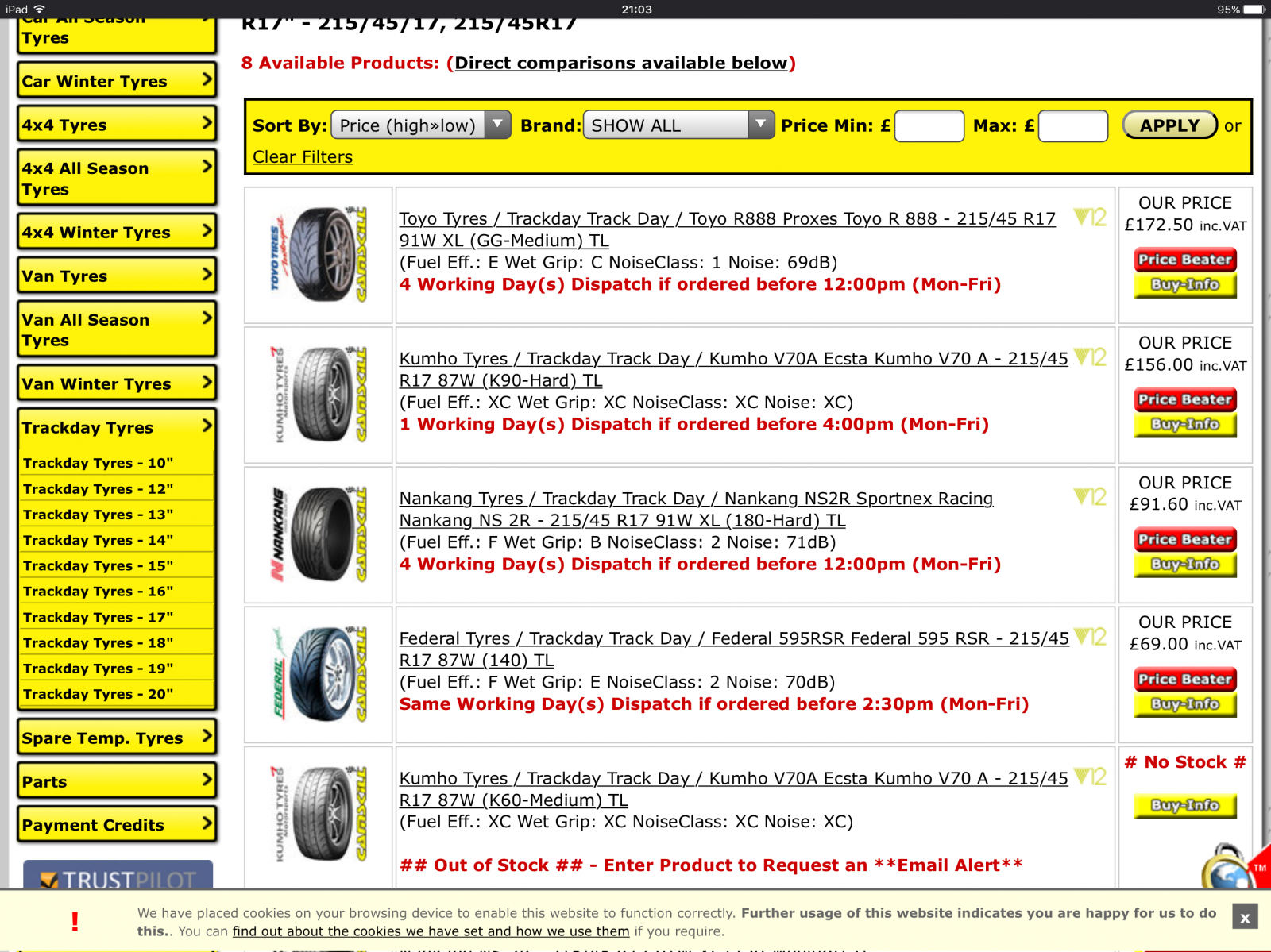Open the Car Winter Tyres menu
This screenshot has width=1271, height=952.
116,81
